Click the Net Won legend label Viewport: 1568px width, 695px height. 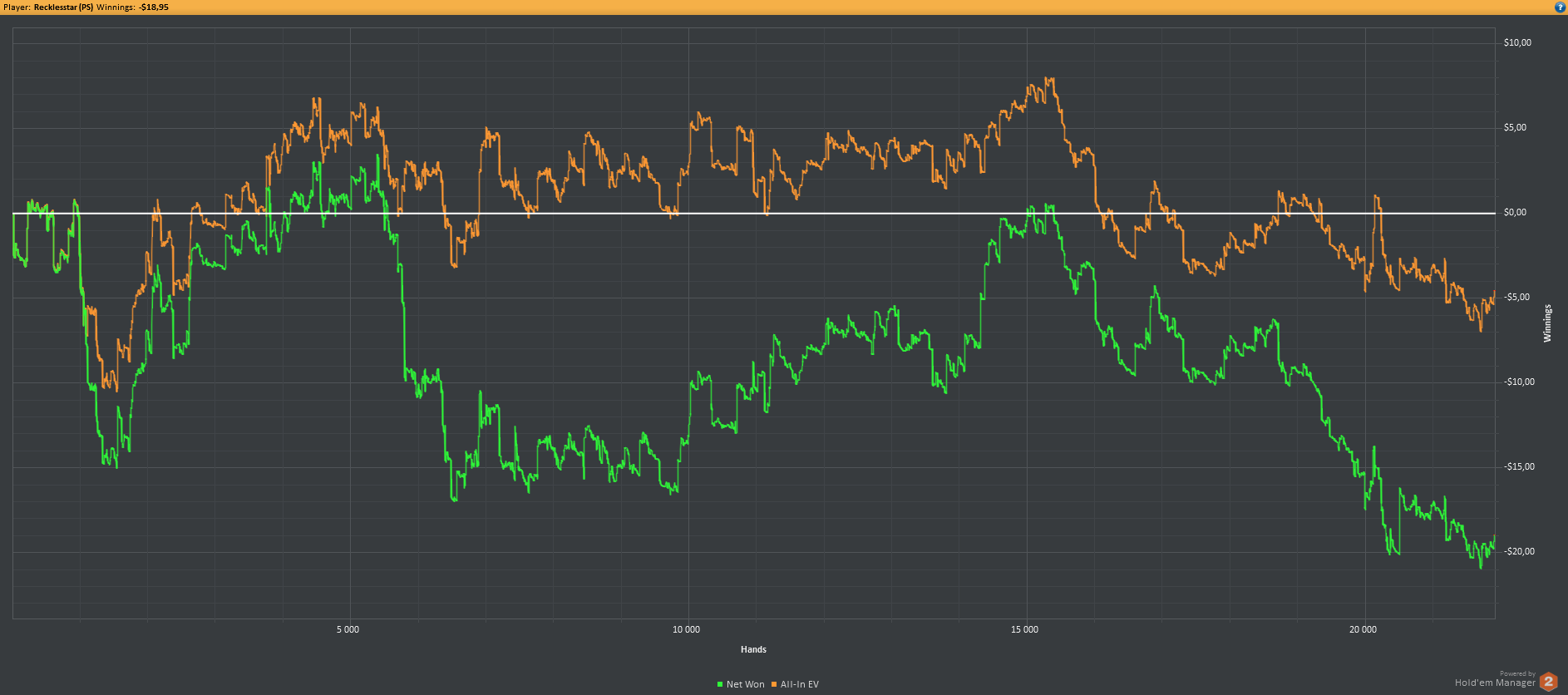pos(745,684)
